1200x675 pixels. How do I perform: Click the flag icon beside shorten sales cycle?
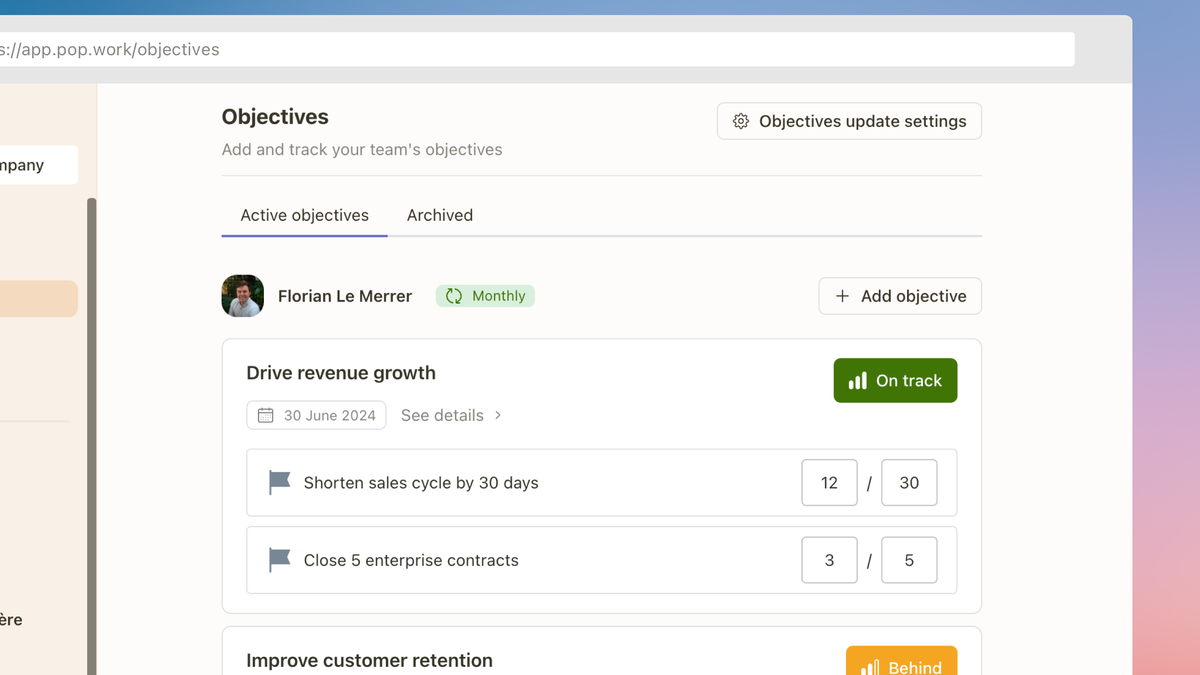[278, 482]
